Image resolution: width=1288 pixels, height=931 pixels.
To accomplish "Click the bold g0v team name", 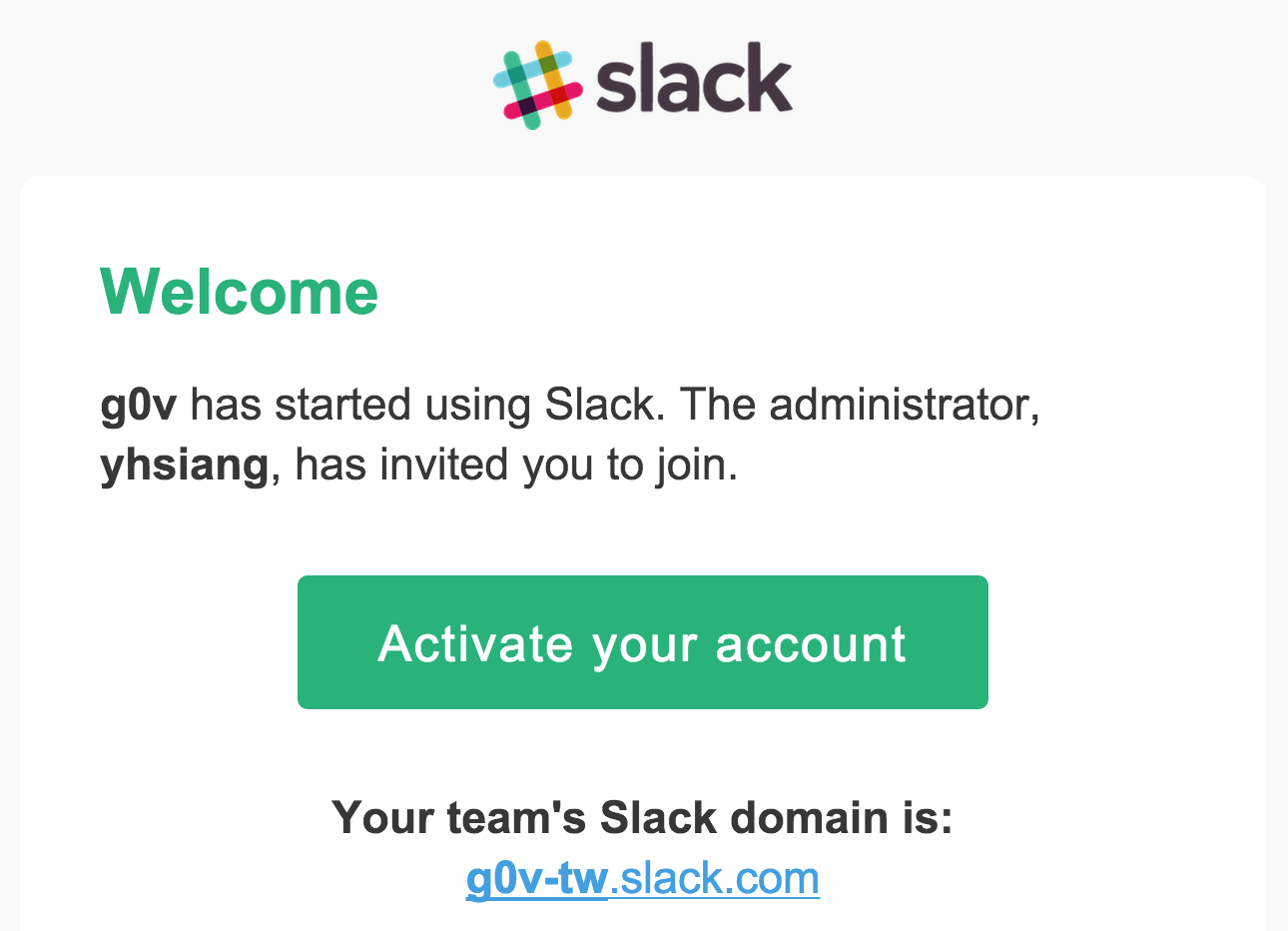I will (139, 406).
